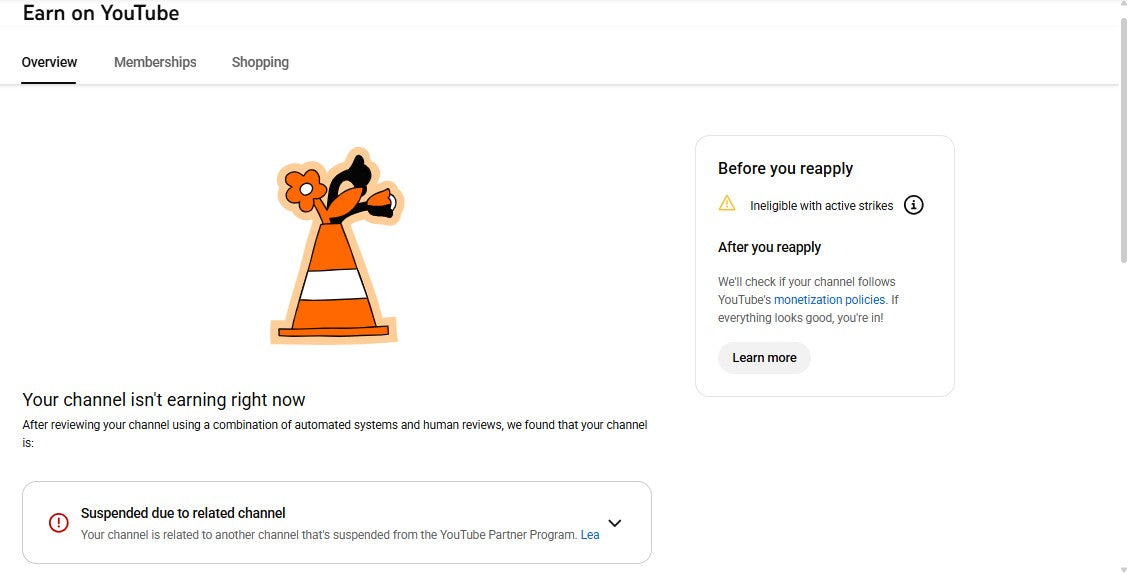Click the scrollbar up arrow

pos(1121,7)
